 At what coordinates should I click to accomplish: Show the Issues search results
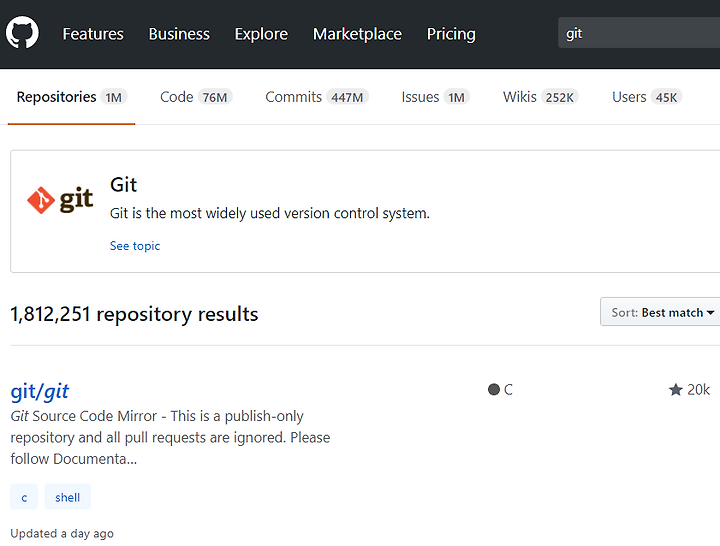(x=435, y=97)
